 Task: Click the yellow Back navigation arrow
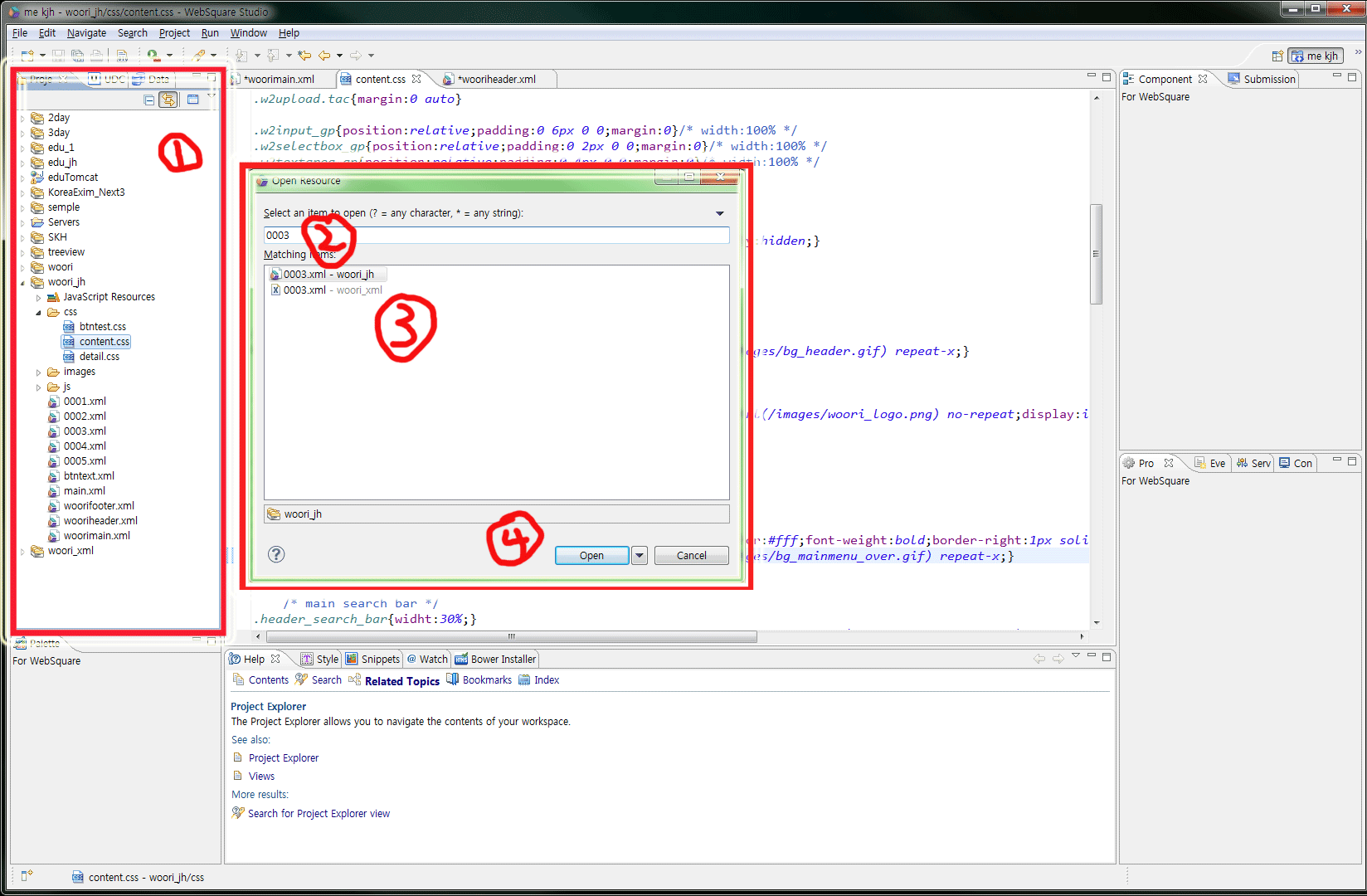coord(324,56)
